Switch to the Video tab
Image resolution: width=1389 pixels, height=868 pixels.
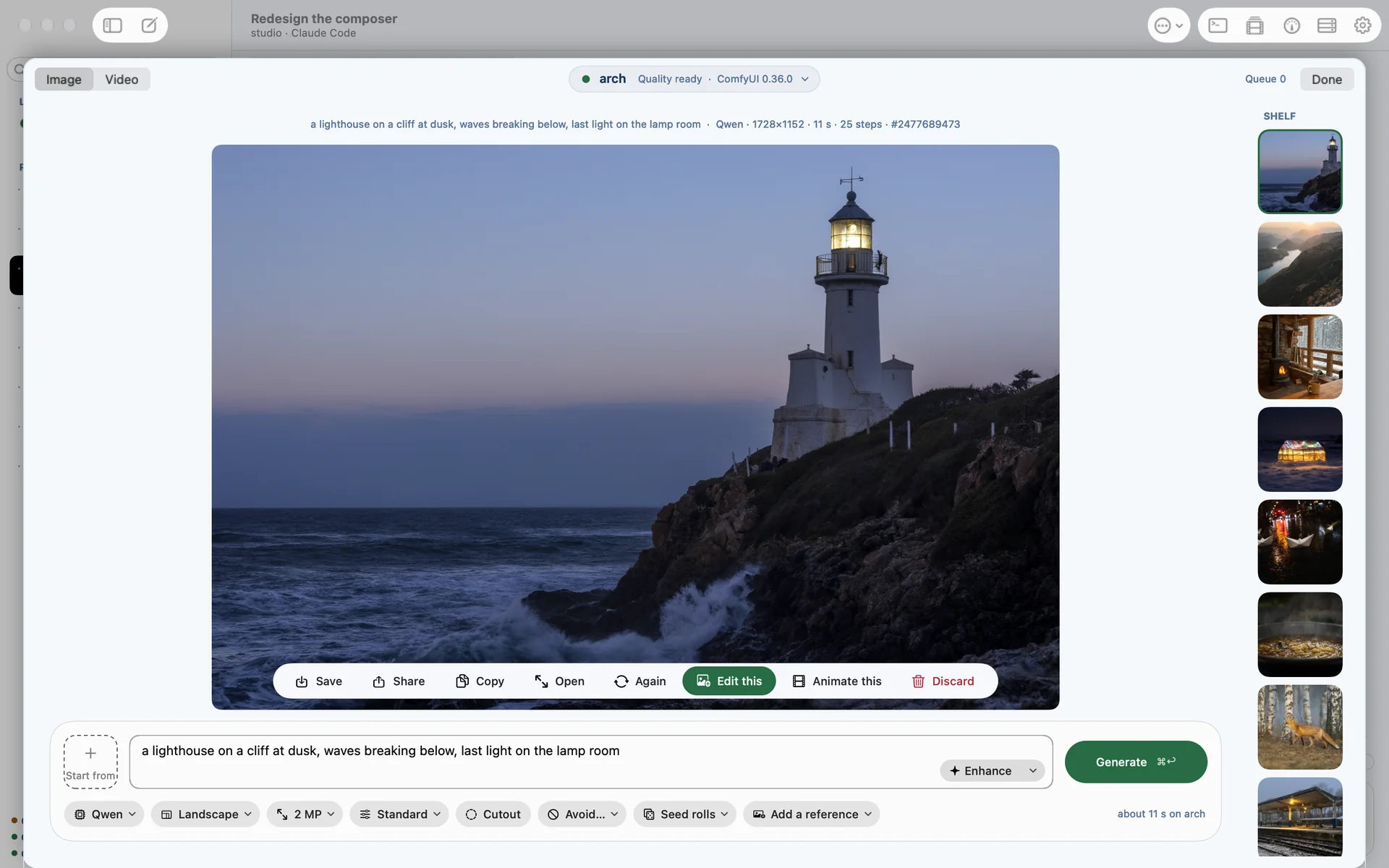pyautogui.click(x=122, y=80)
